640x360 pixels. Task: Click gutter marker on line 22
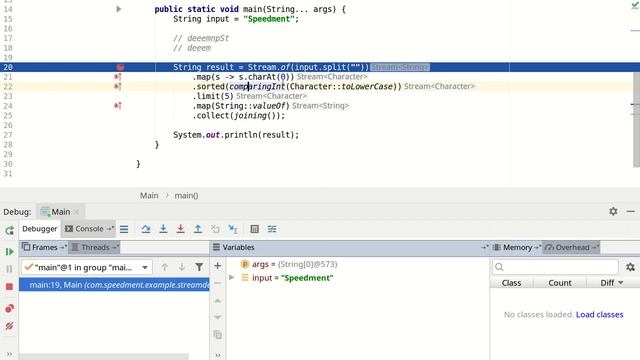pos(118,87)
